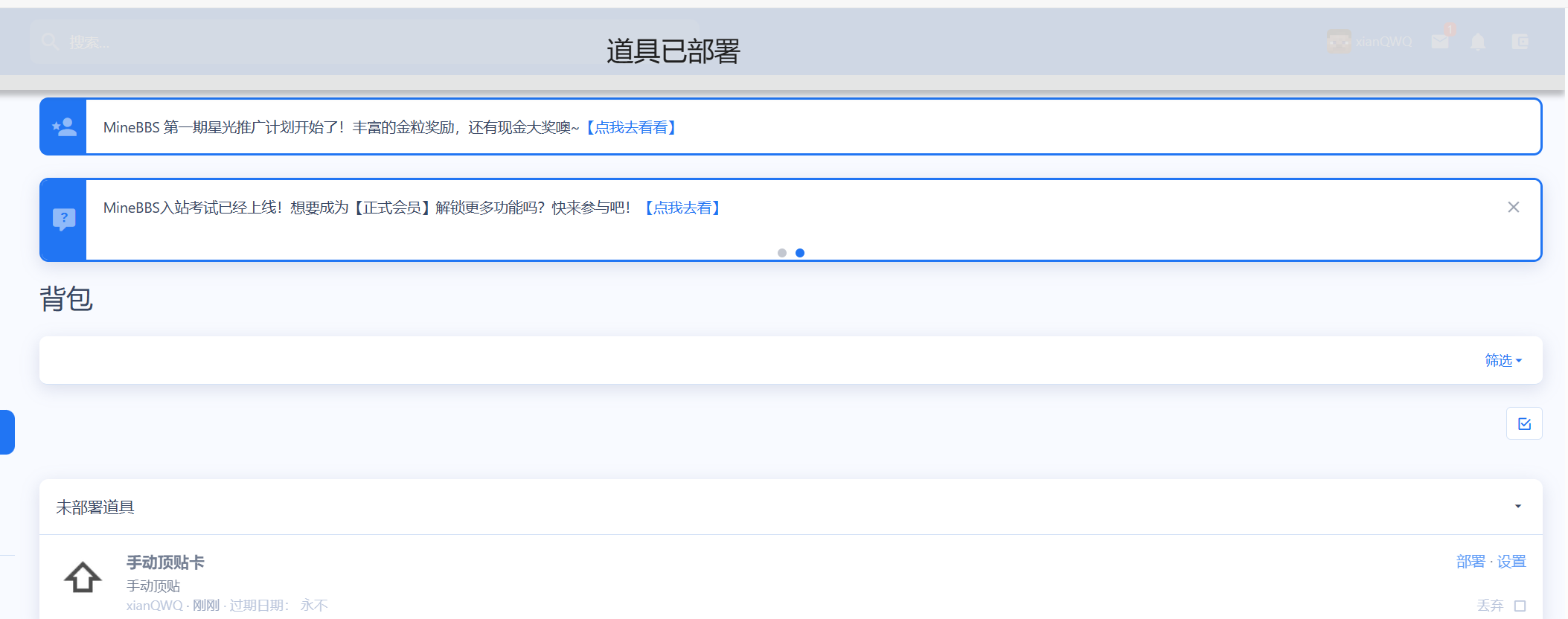This screenshot has width=1568, height=619.
Task: Open 设置 for 手动顶贴卡
Action: pos(1511,562)
